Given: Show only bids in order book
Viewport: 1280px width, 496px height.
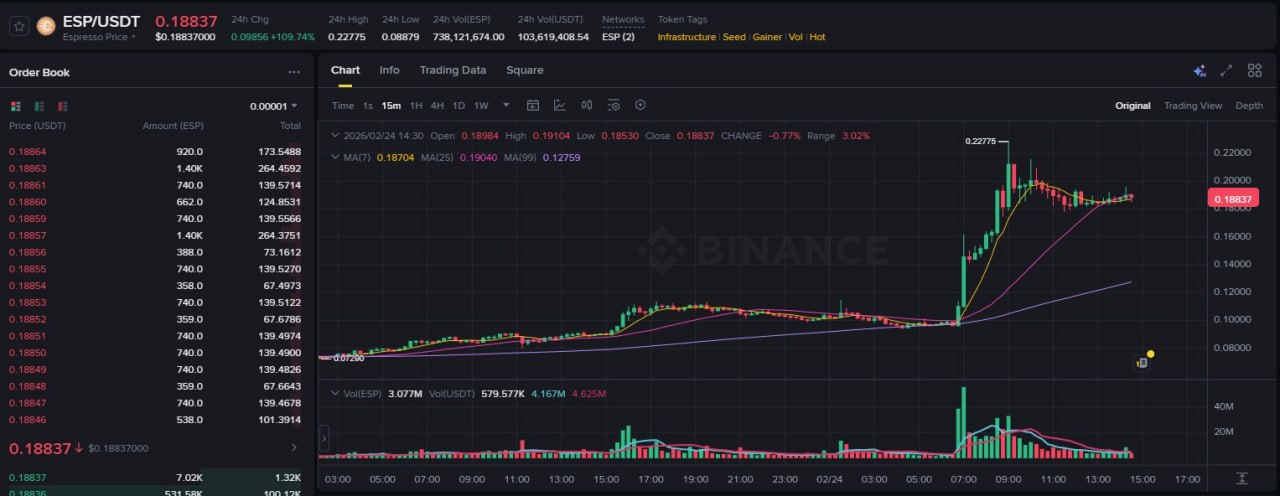Looking at the screenshot, I should tap(39, 106).
